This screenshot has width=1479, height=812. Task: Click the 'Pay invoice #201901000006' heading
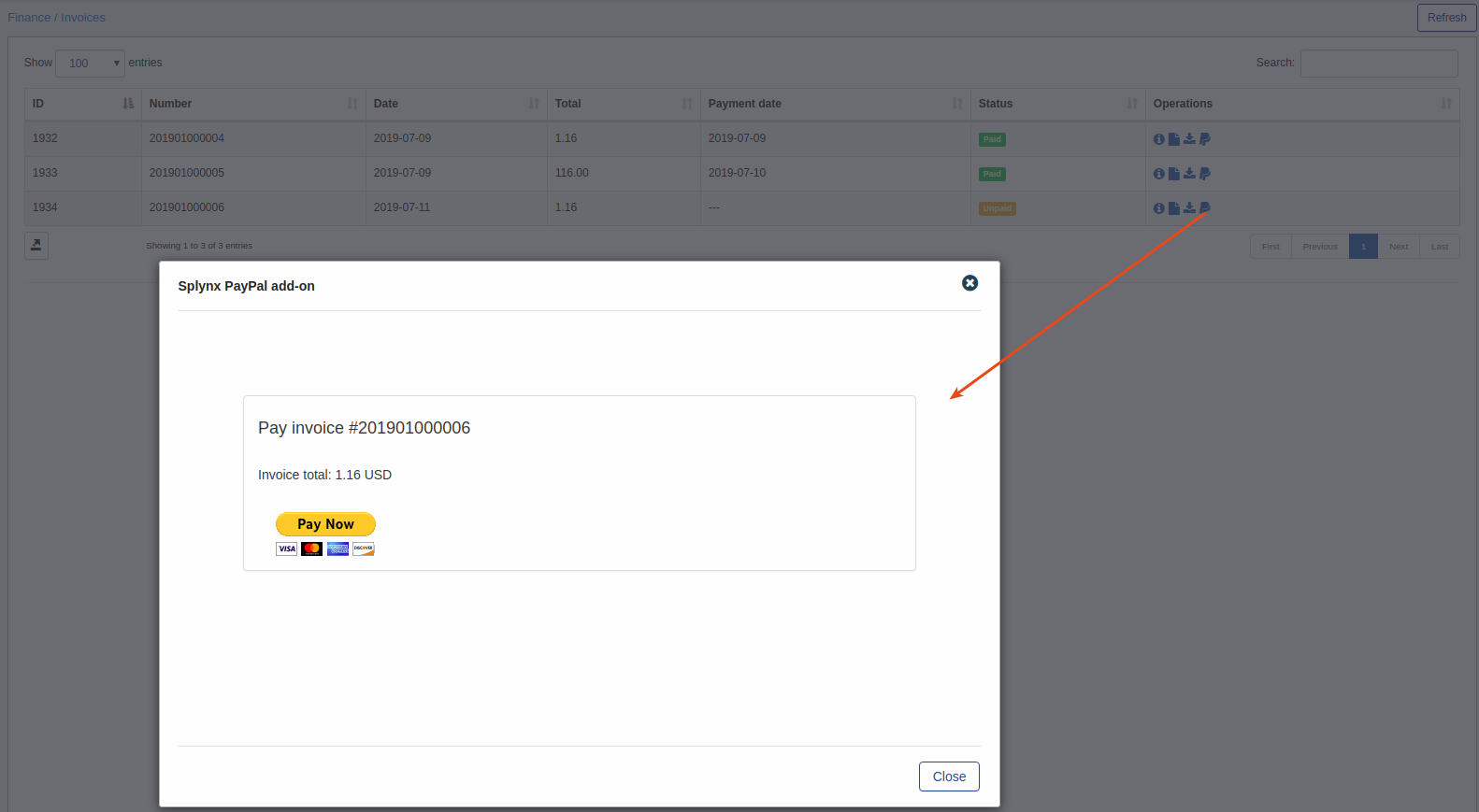(x=365, y=428)
